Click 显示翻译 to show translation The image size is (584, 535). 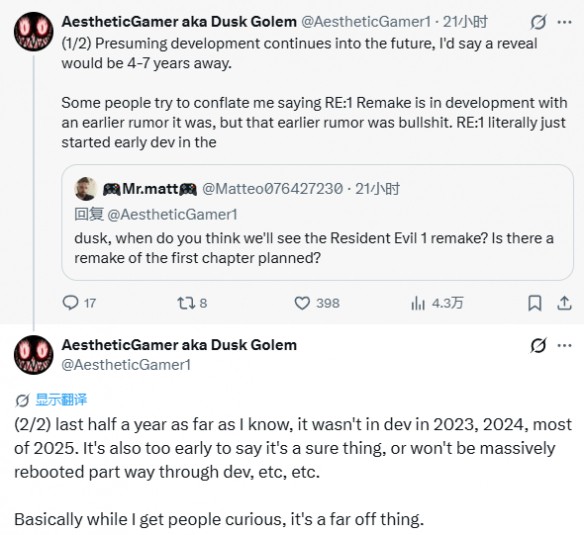click(61, 400)
